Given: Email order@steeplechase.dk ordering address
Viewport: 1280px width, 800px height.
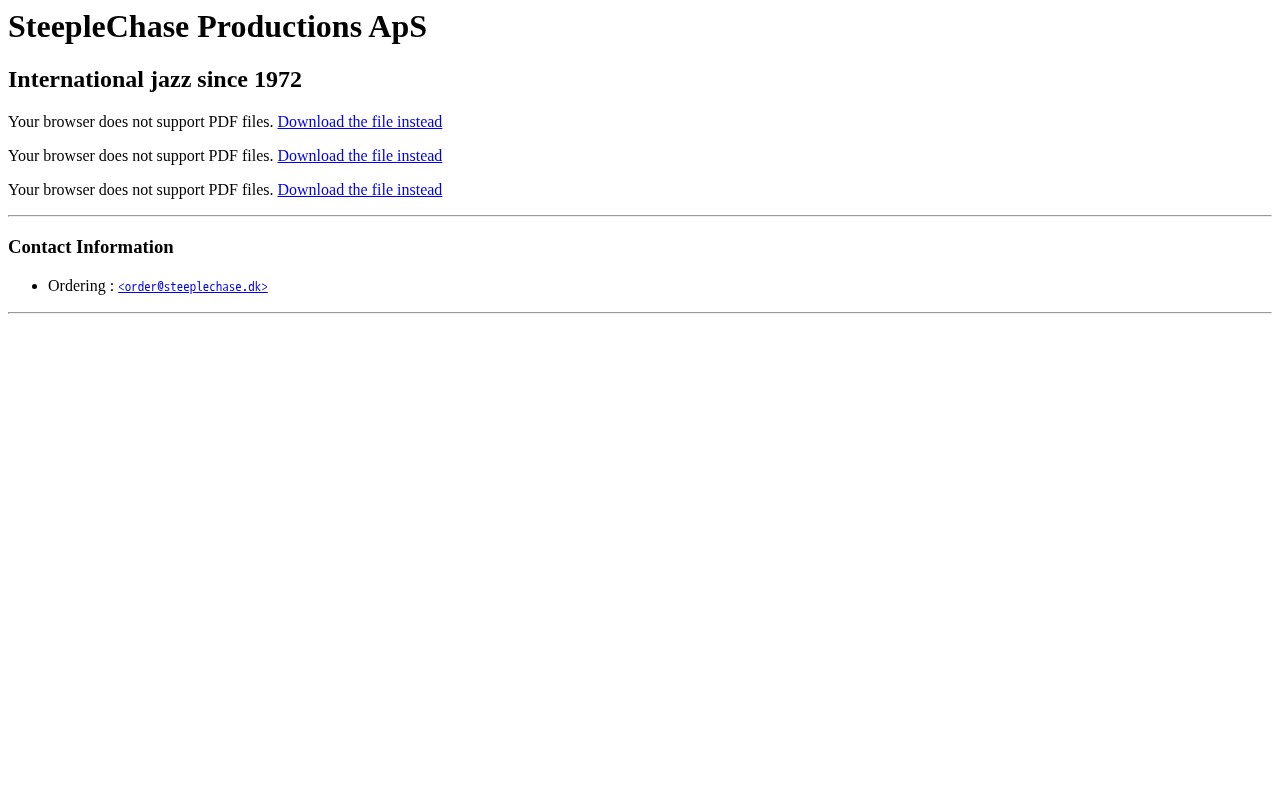Looking at the screenshot, I should pyautogui.click(x=193, y=287).
